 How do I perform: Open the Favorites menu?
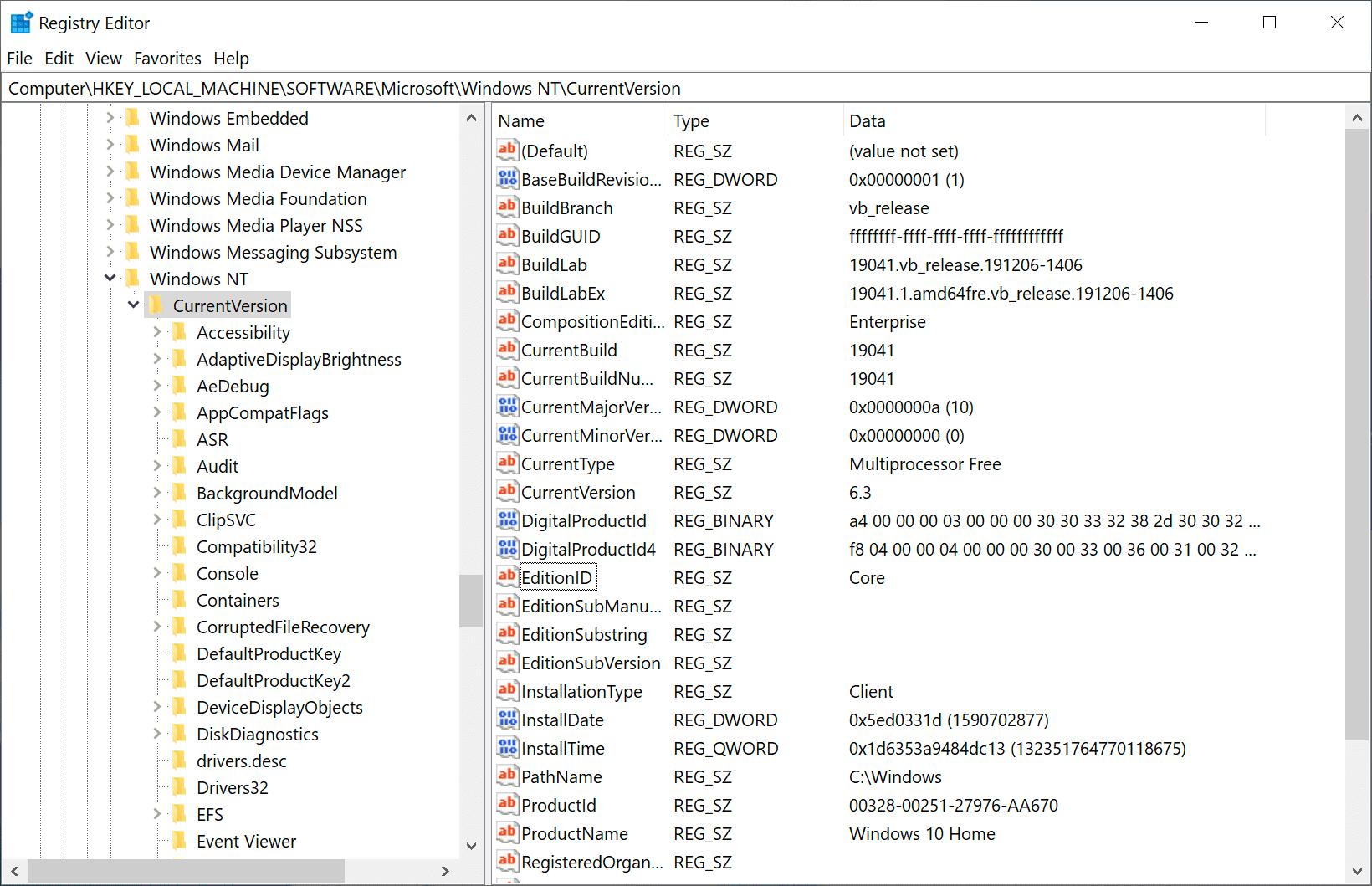click(167, 59)
